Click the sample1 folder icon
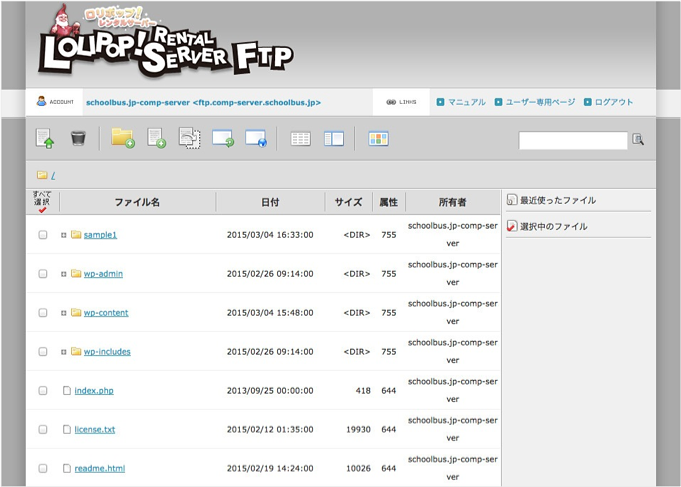This screenshot has width=681, height=487. pyautogui.click(x=76, y=235)
